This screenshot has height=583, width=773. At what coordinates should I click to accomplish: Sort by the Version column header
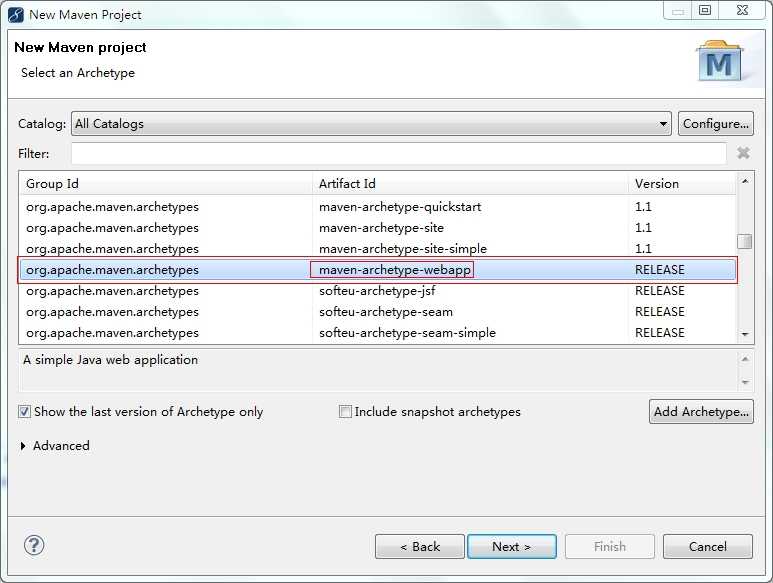pos(682,184)
